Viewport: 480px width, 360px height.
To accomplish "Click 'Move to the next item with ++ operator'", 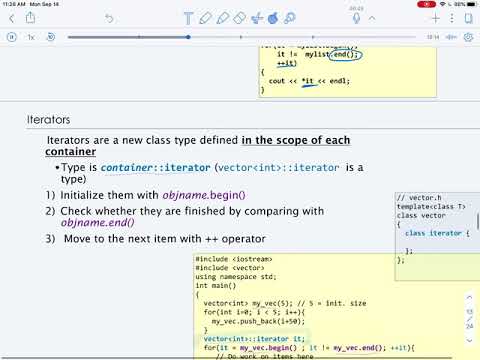I will [165, 239].
